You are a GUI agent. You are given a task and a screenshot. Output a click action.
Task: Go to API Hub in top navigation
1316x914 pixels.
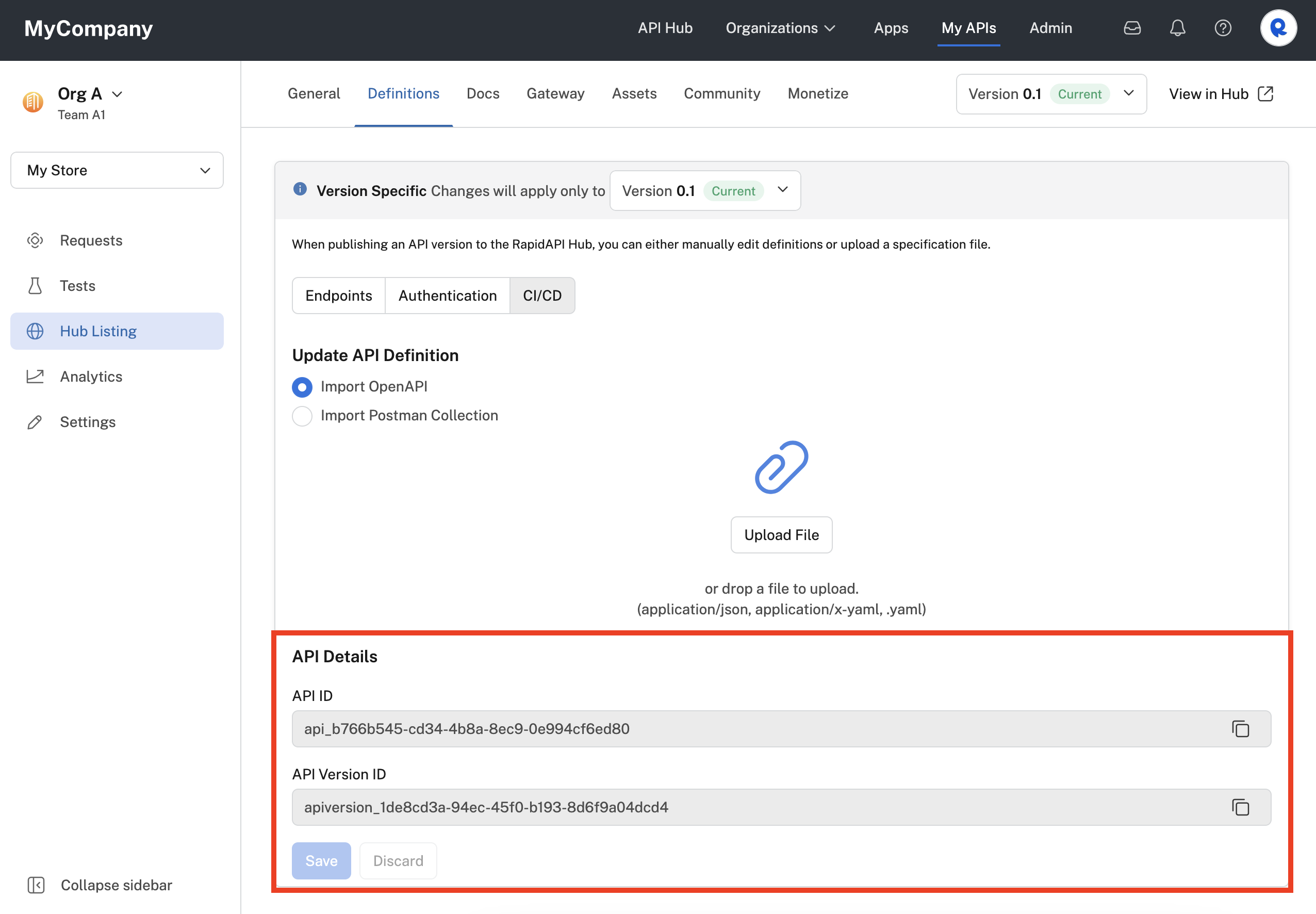click(665, 28)
